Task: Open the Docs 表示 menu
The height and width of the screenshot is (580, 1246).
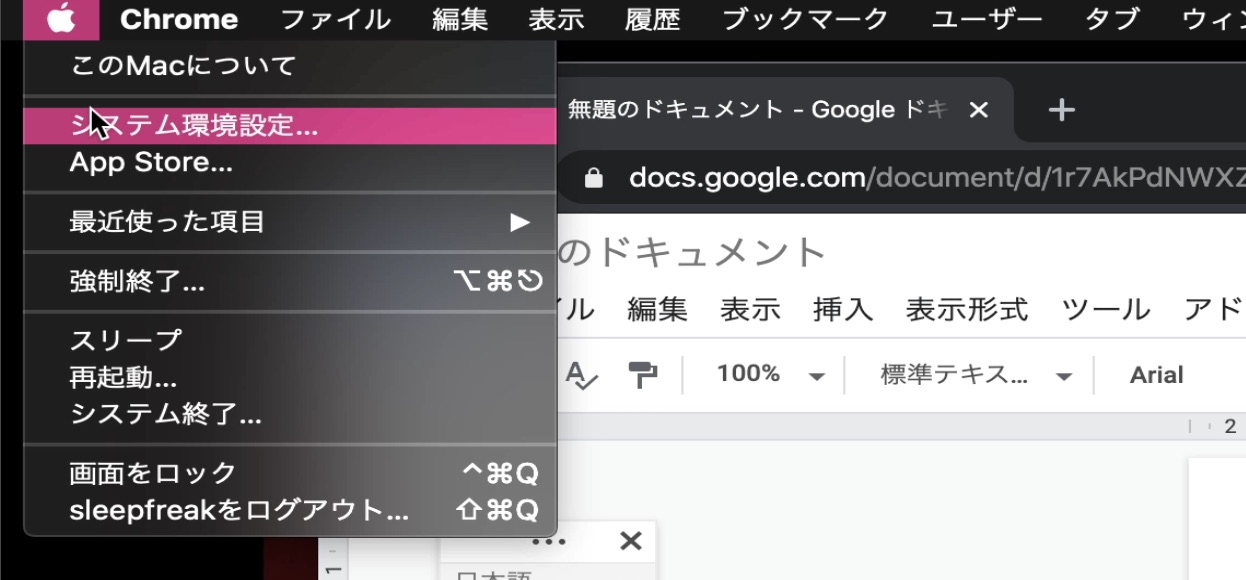Action: click(x=750, y=310)
